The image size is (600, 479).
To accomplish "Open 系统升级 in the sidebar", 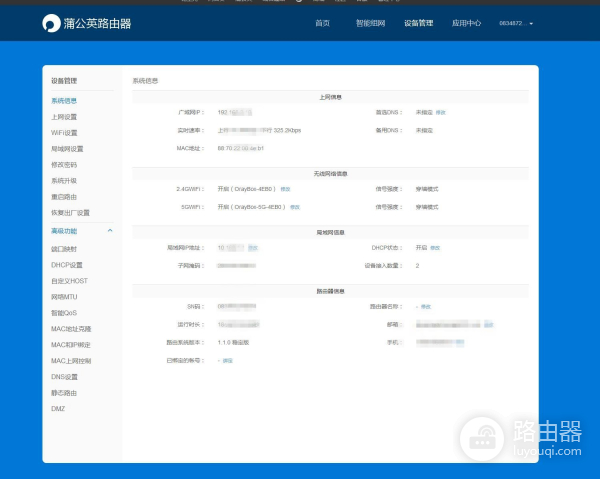I will [x=64, y=181].
